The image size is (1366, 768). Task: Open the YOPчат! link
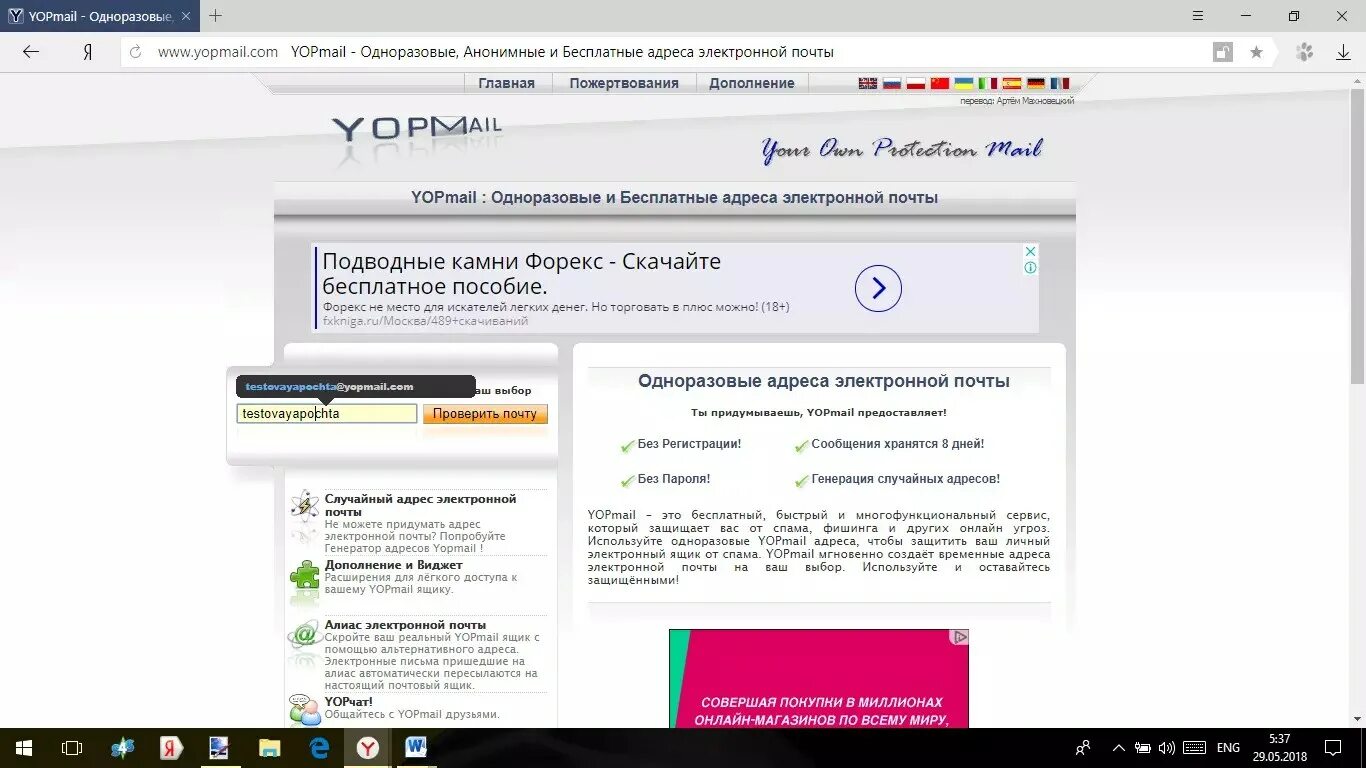click(x=349, y=702)
